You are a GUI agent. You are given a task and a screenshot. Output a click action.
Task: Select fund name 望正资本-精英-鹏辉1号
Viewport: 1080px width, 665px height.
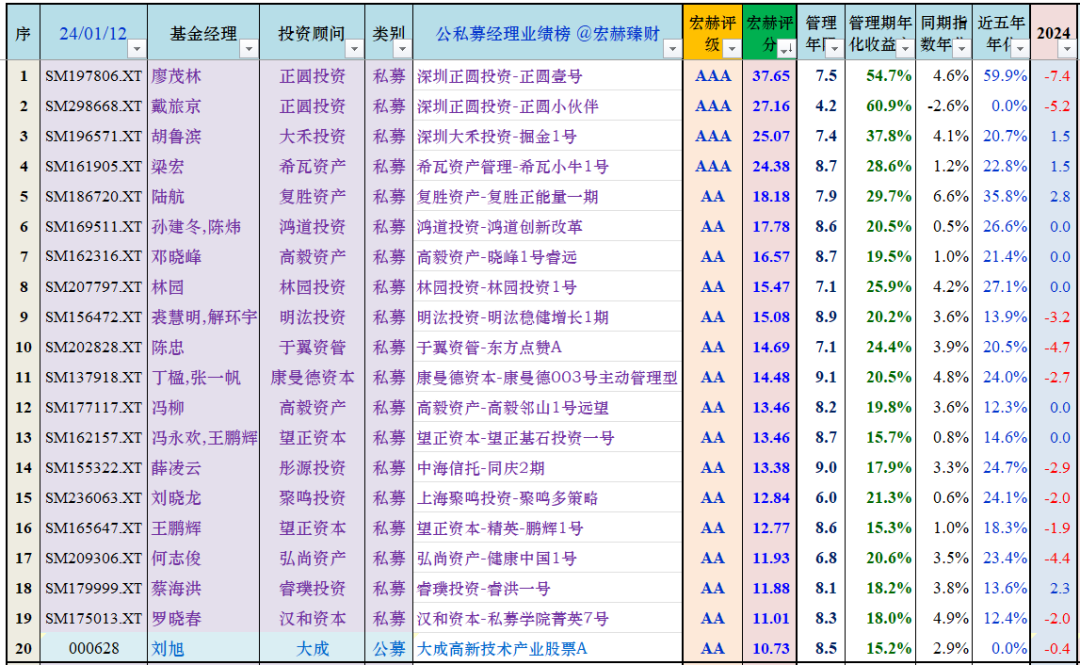tap(548, 528)
